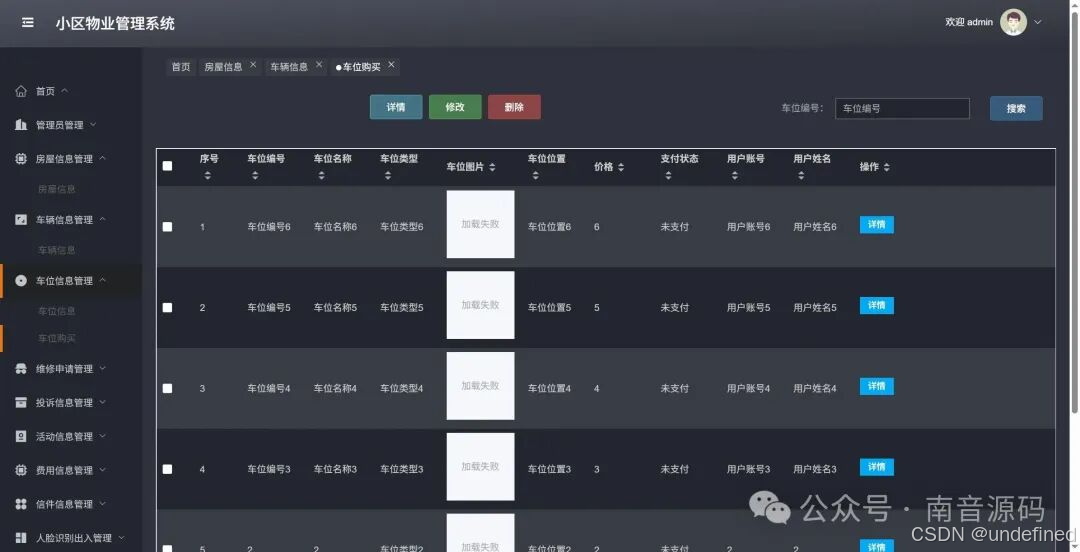Open the 房屋信息 sidebar submenu item

coord(56,189)
